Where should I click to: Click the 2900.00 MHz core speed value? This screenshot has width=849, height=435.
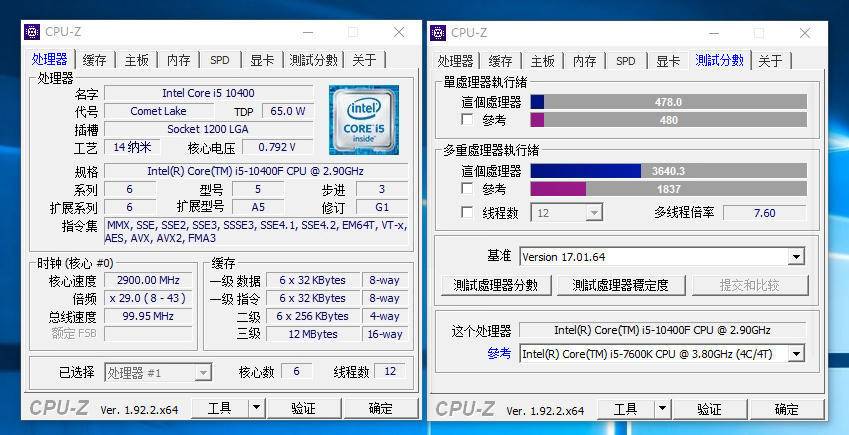pos(148,280)
